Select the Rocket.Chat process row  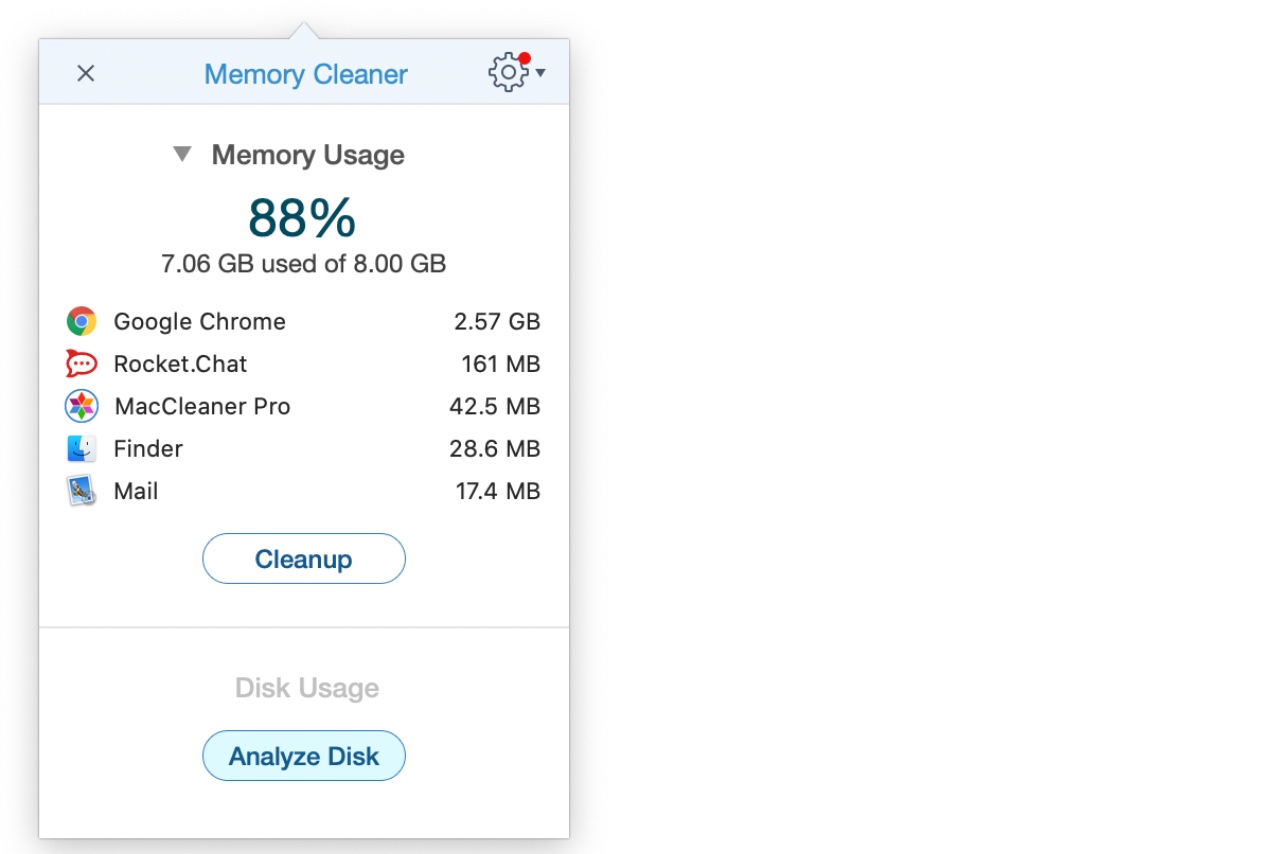click(x=303, y=364)
